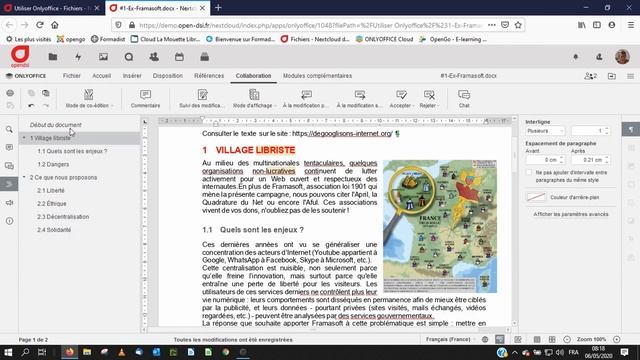The image size is (640, 360).
Task: Open About info icon in left sidebar
Action: point(9,221)
